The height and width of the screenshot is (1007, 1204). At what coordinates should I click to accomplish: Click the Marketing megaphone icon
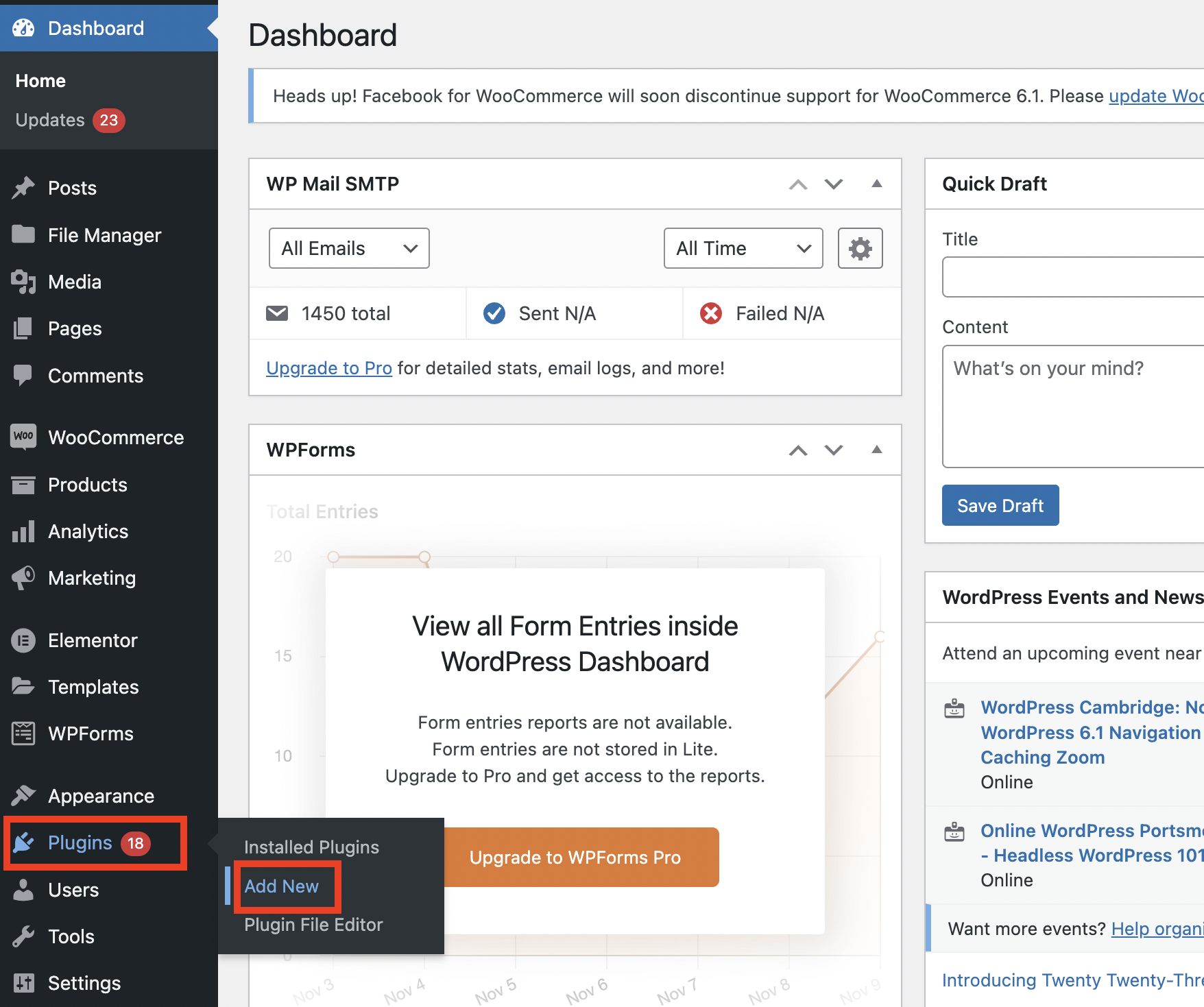coord(23,578)
